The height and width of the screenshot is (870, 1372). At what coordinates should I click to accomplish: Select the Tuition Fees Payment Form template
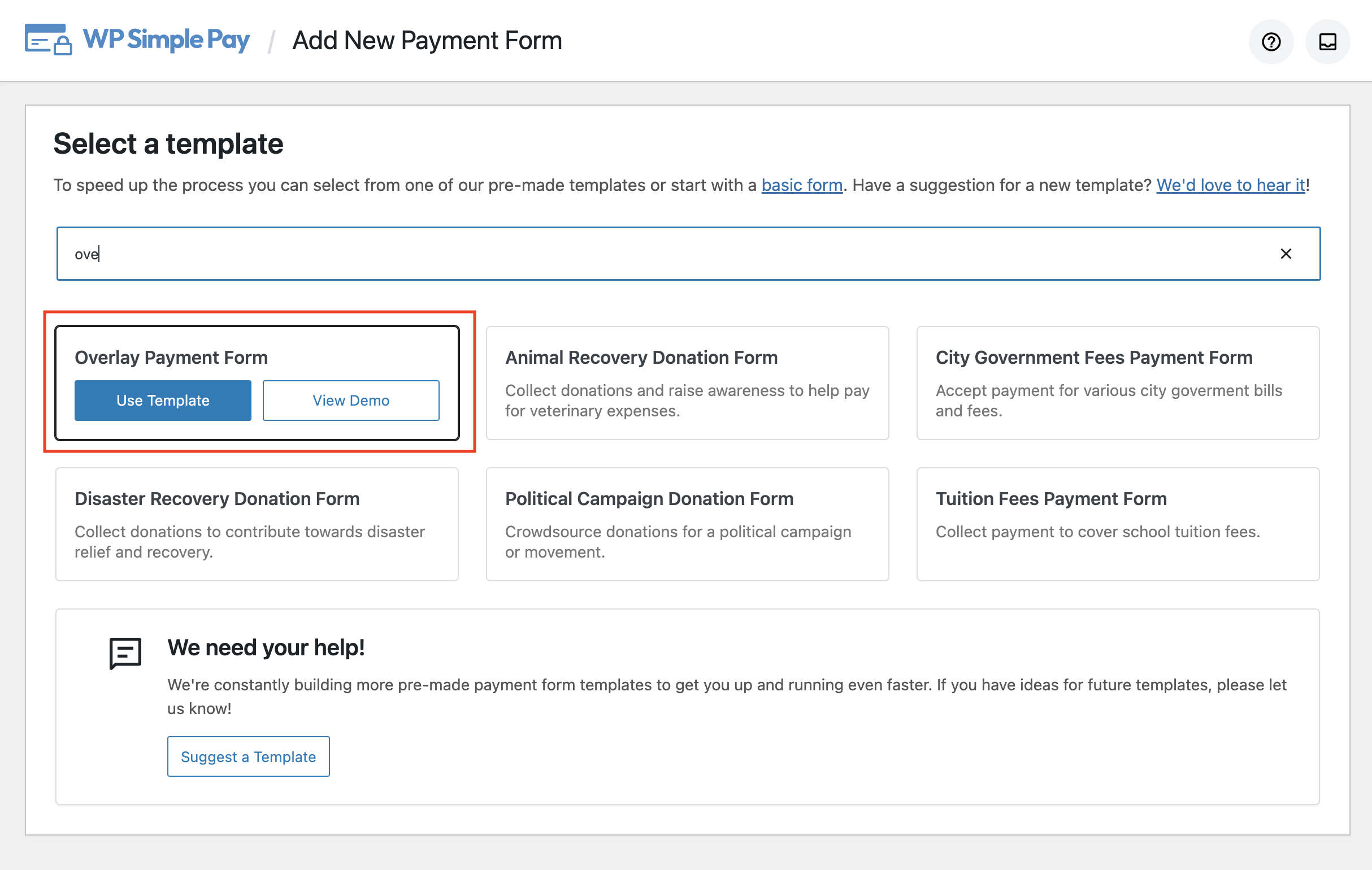pos(1117,524)
